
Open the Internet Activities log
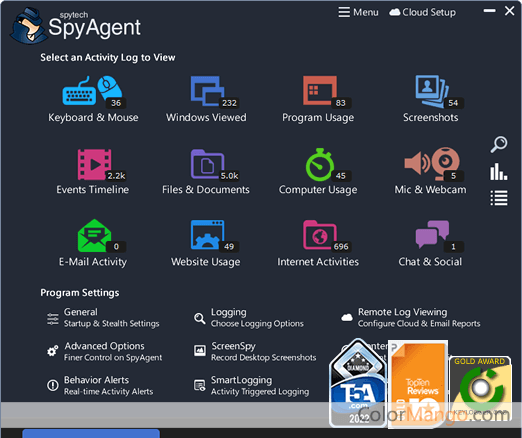coord(318,243)
